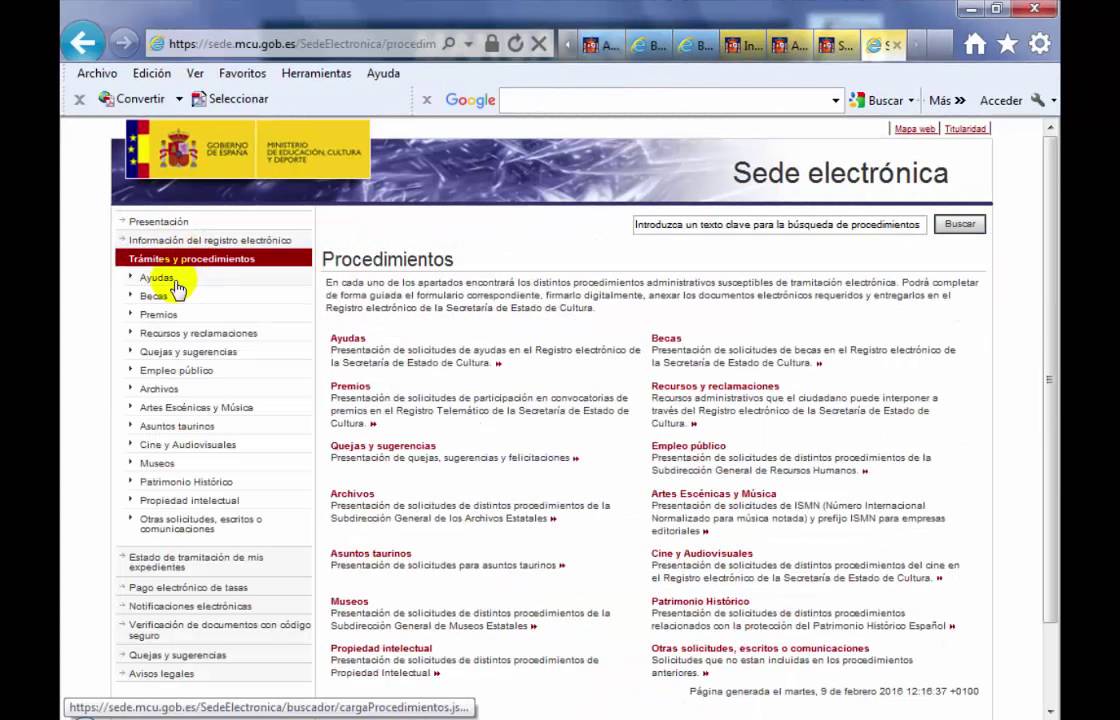1120x720 pixels.
Task: Open the Museos heading in main content
Action: [349, 601]
